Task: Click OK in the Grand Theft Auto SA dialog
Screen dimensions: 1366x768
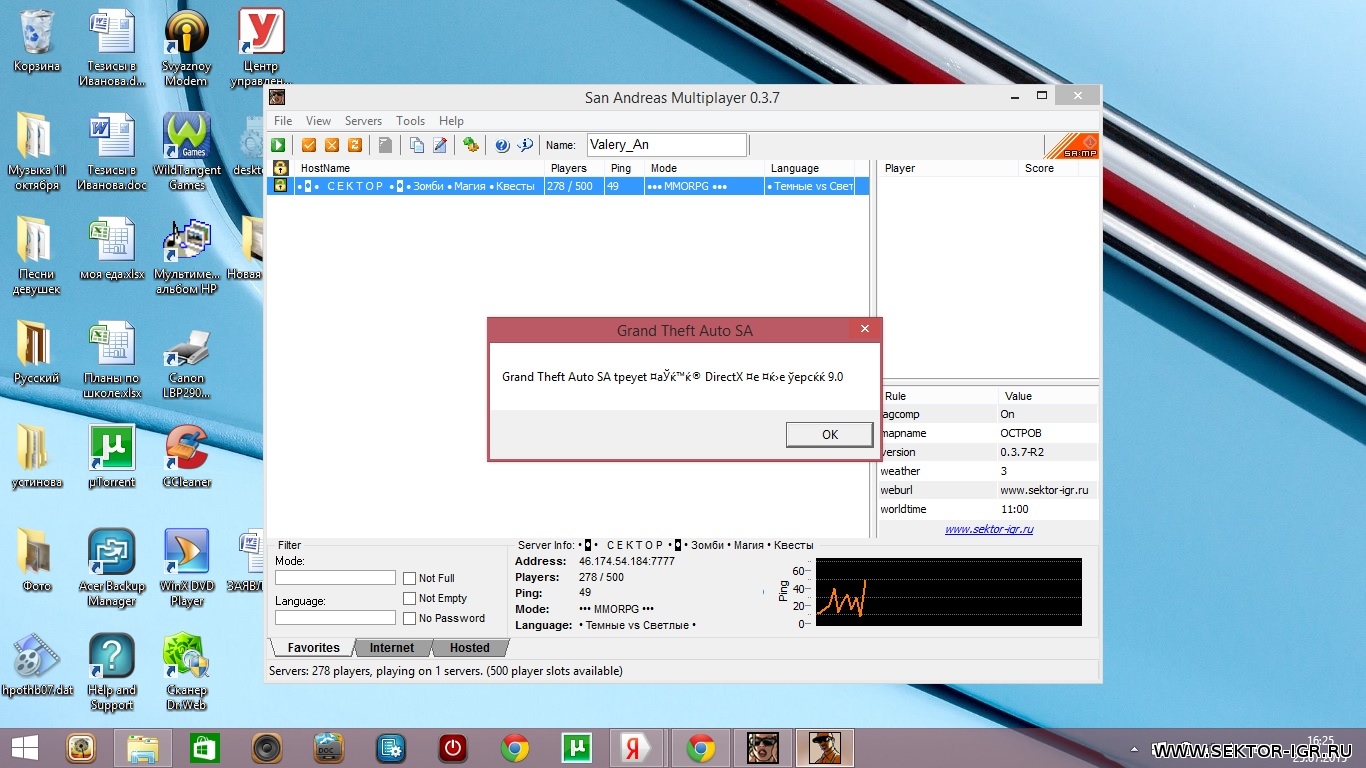Action: [829, 434]
